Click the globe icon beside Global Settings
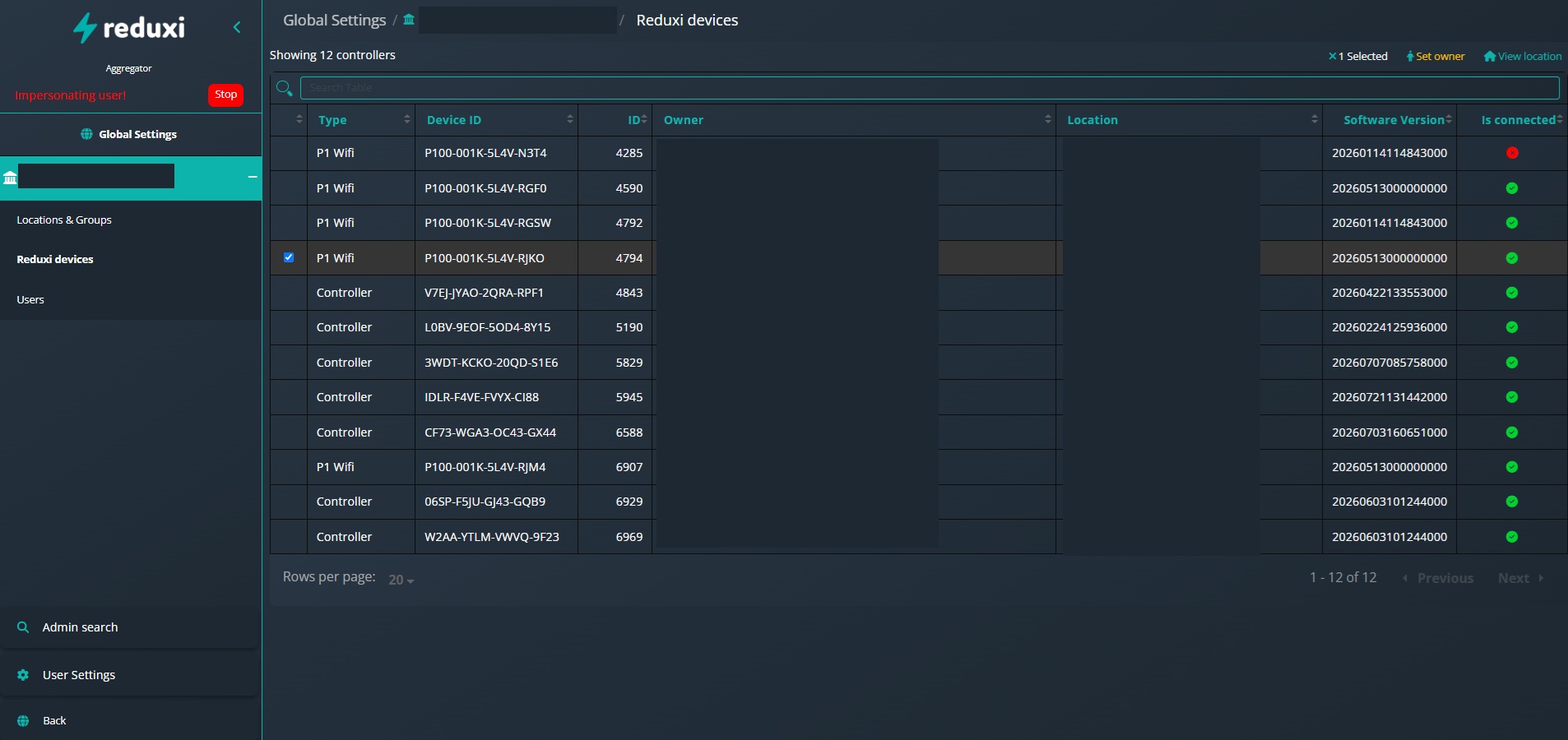Viewport: 1568px width, 740px height. [x=86, y=134]
